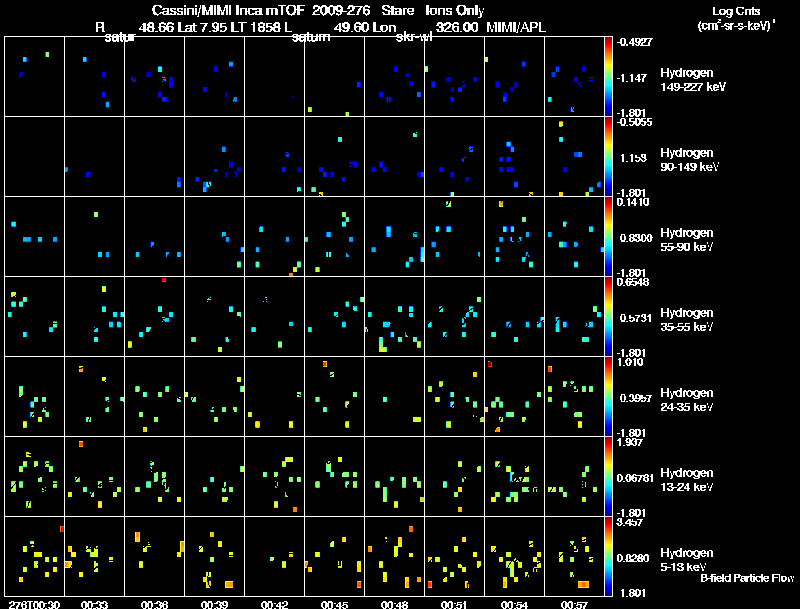The height and width of the screenshot is (609, 800).
Task: Click the 'Hydrogen 149-227 keV' row label
Action: click(x=693, y=80)
